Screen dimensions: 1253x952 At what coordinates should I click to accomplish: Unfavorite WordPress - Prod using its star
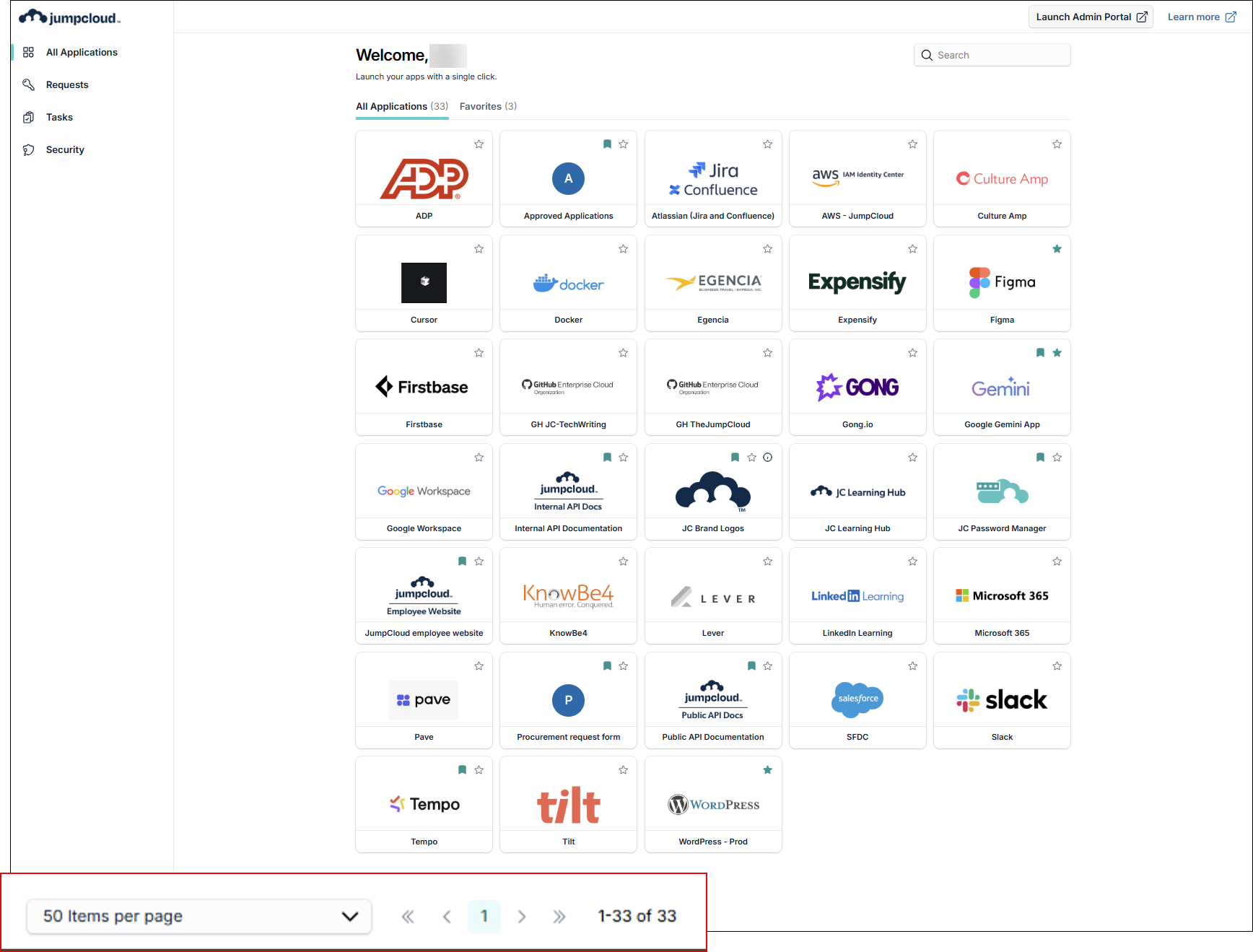(768, 770)
